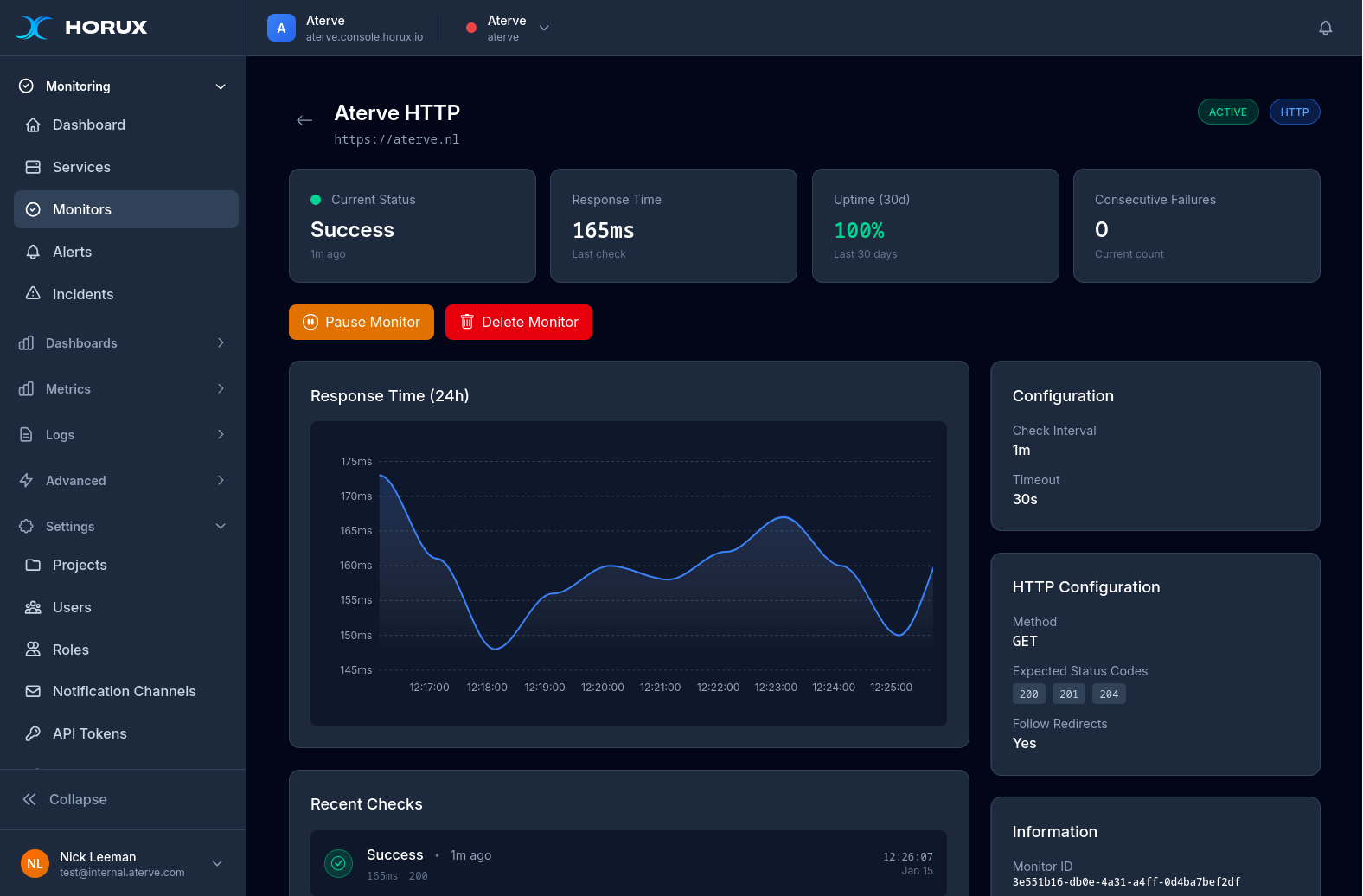Image resolution: width=1363 pixels, height=896 pixels.
Task: Collapse the Monitoring section chevron
Action: click(x=221, y=86)
